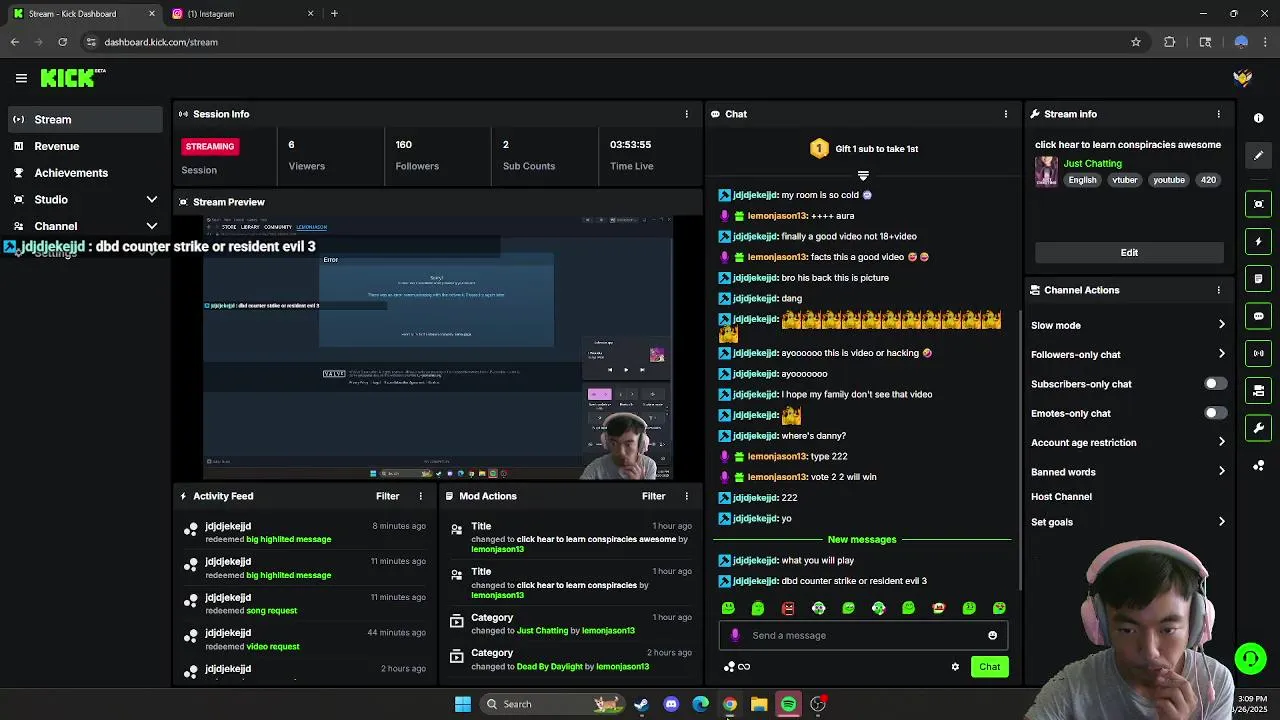Expand Banned words settings
The height and width of the screenshot is (720, 1280).
coord(1221,472)
